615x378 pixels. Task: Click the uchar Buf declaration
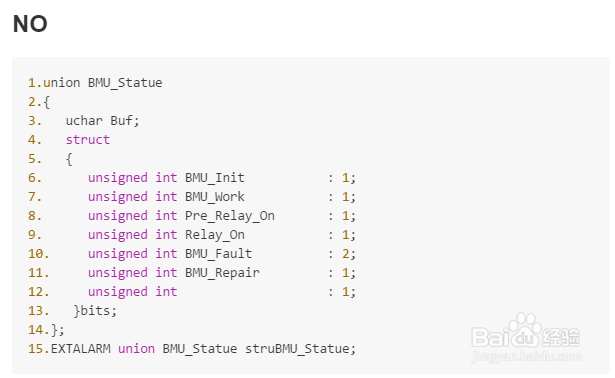pos(102,121)
